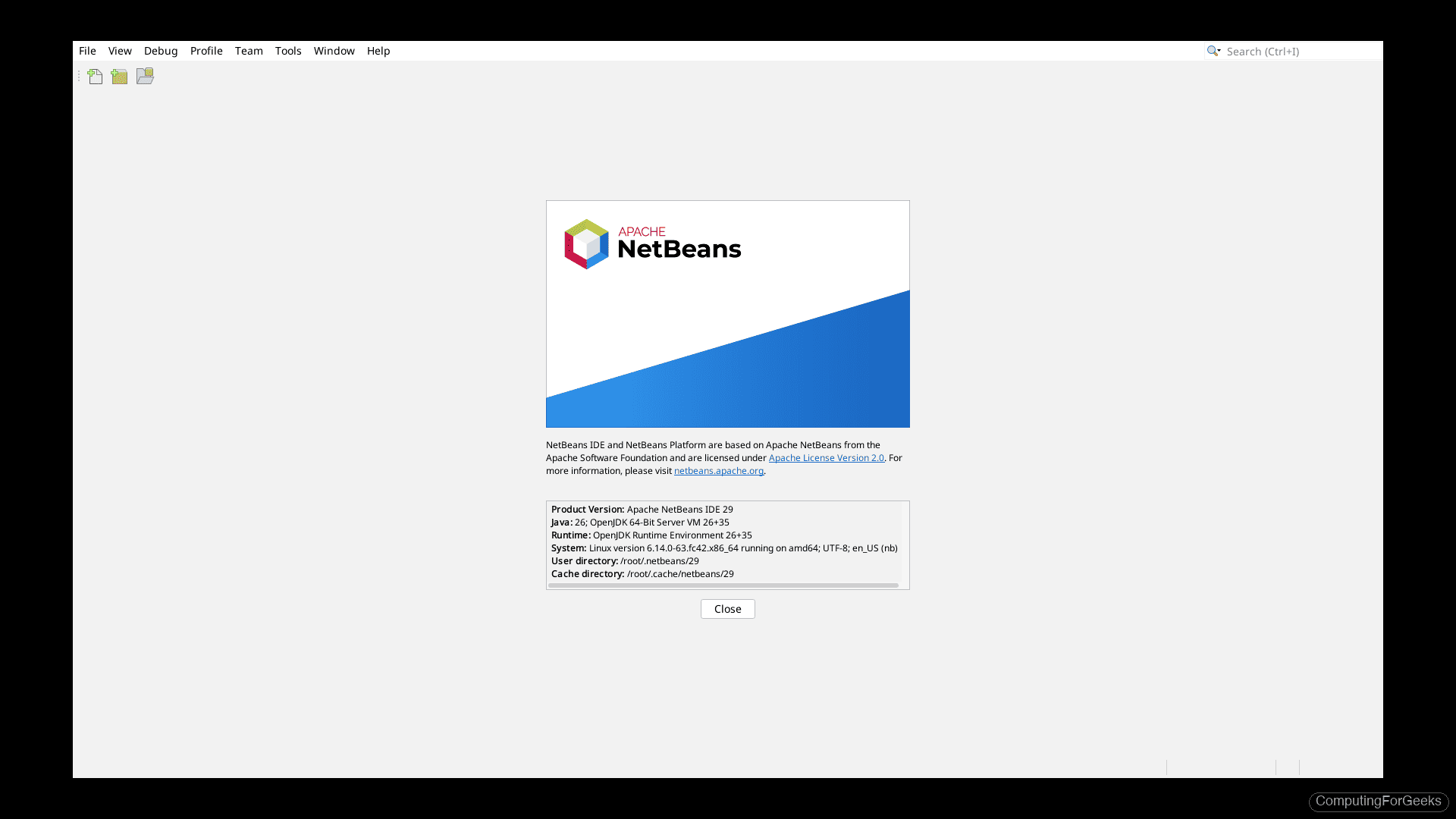Open the Apache License Version 2.0 link
This screenshot has width=1456, height=819.
coord(826,457)
